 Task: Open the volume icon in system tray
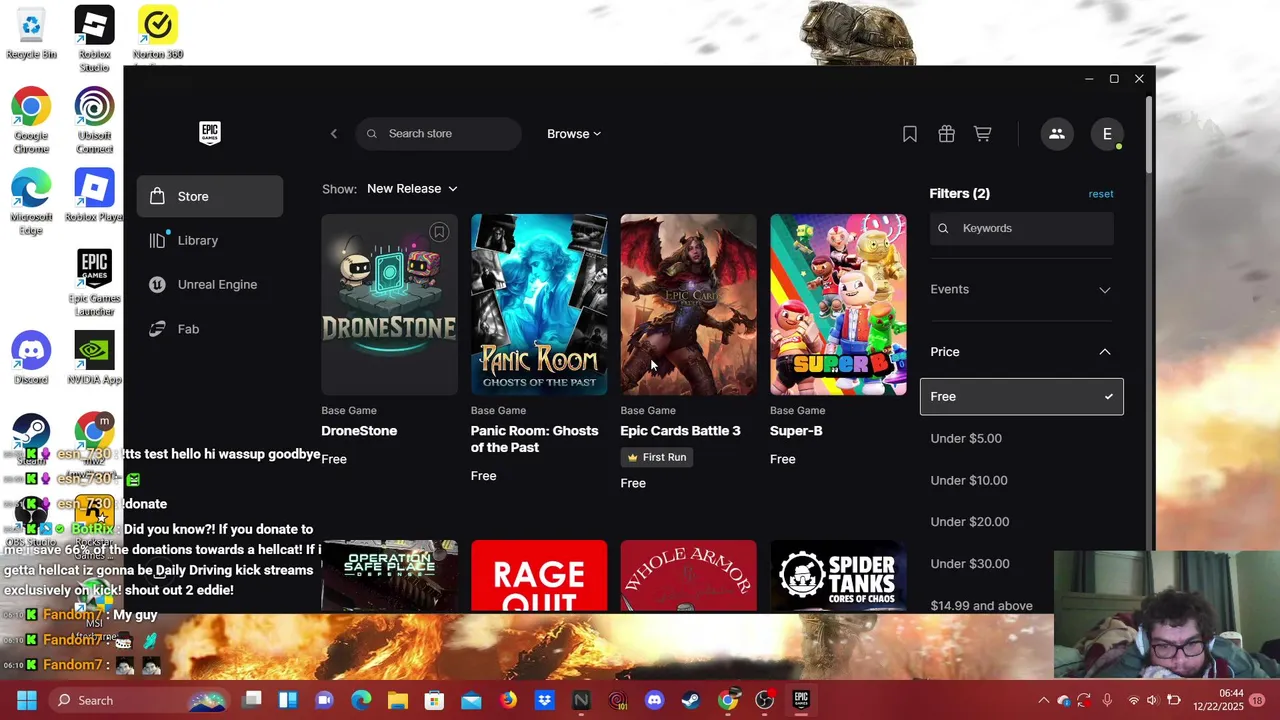[x=1153, y=700]
